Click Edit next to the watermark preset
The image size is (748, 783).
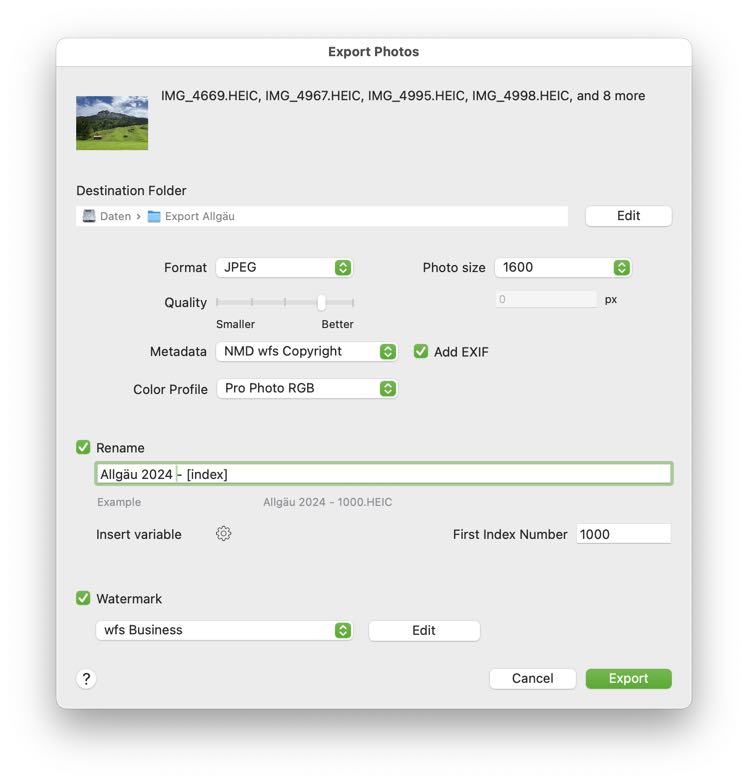coord(424,630)
